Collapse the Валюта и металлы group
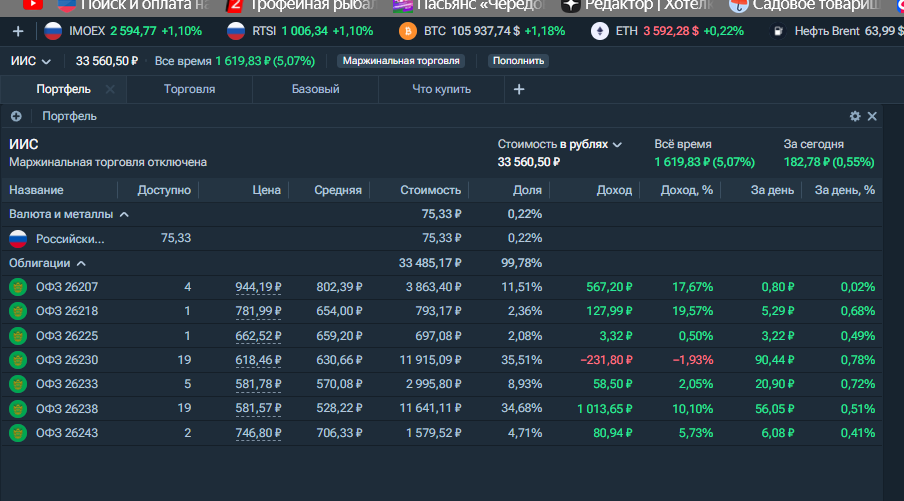The width and height of the screenshot is (904, 501). [x=124, y=214]
